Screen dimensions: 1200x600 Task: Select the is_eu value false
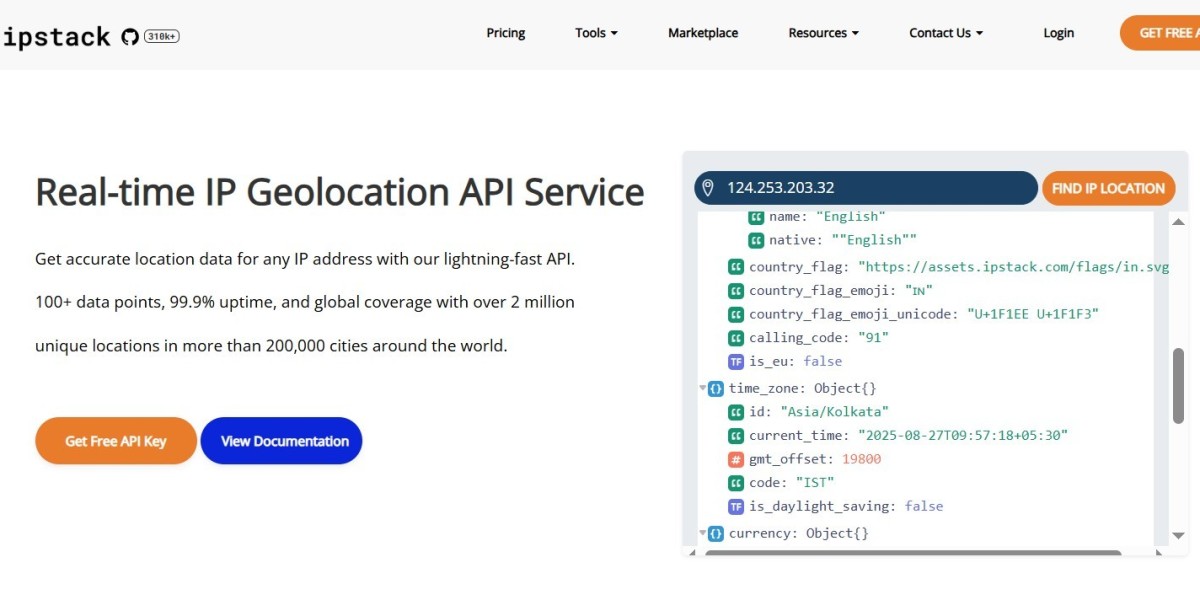click(823, 361)
